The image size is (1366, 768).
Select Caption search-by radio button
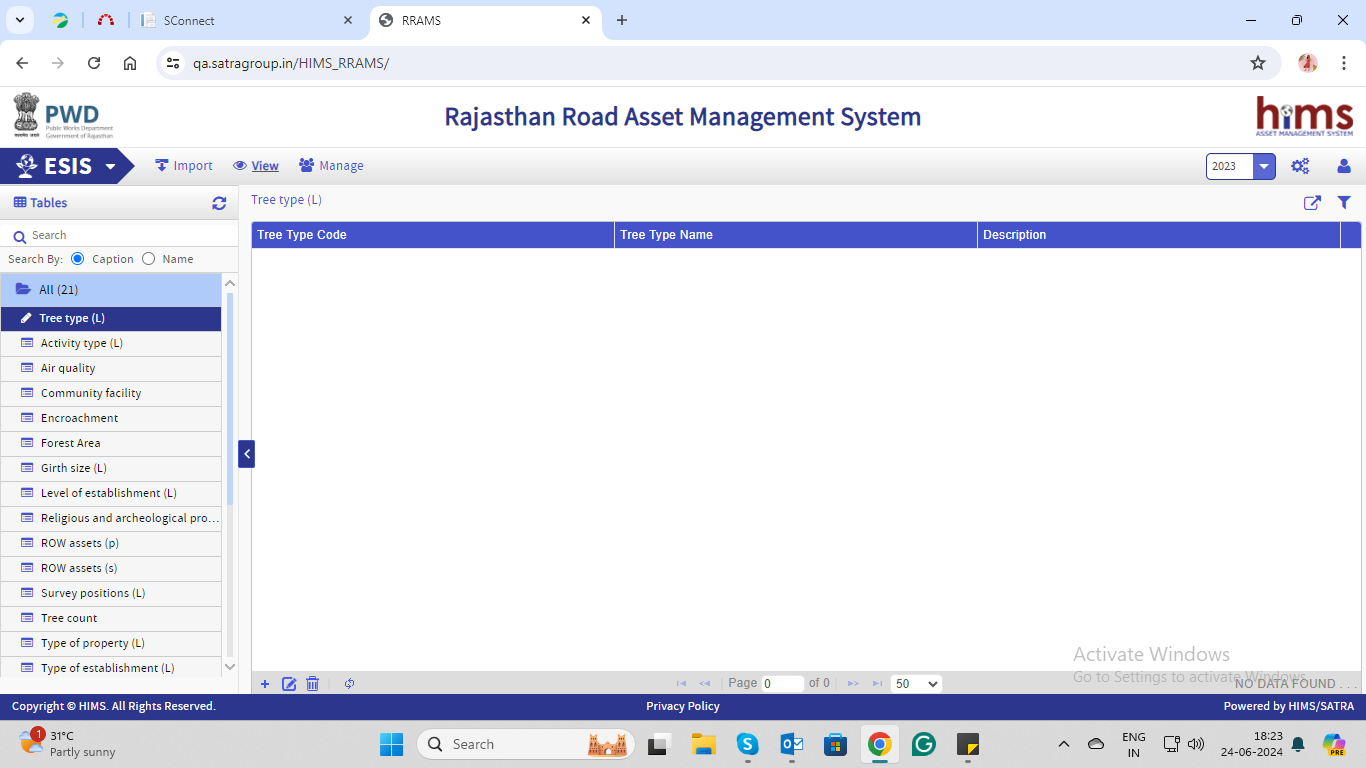pyautogui.click(x=78, y=259)
